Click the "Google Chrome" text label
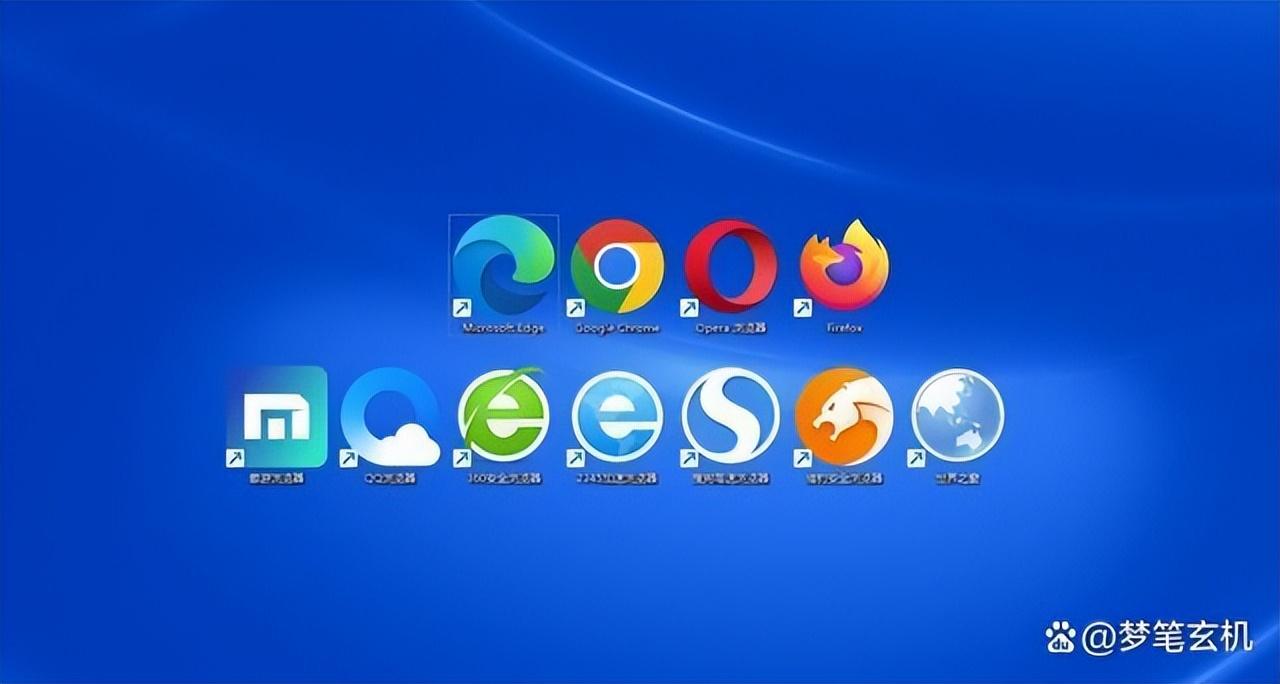Image resolution: width=1280 pixels, height=684 pixels. [617, 327]
